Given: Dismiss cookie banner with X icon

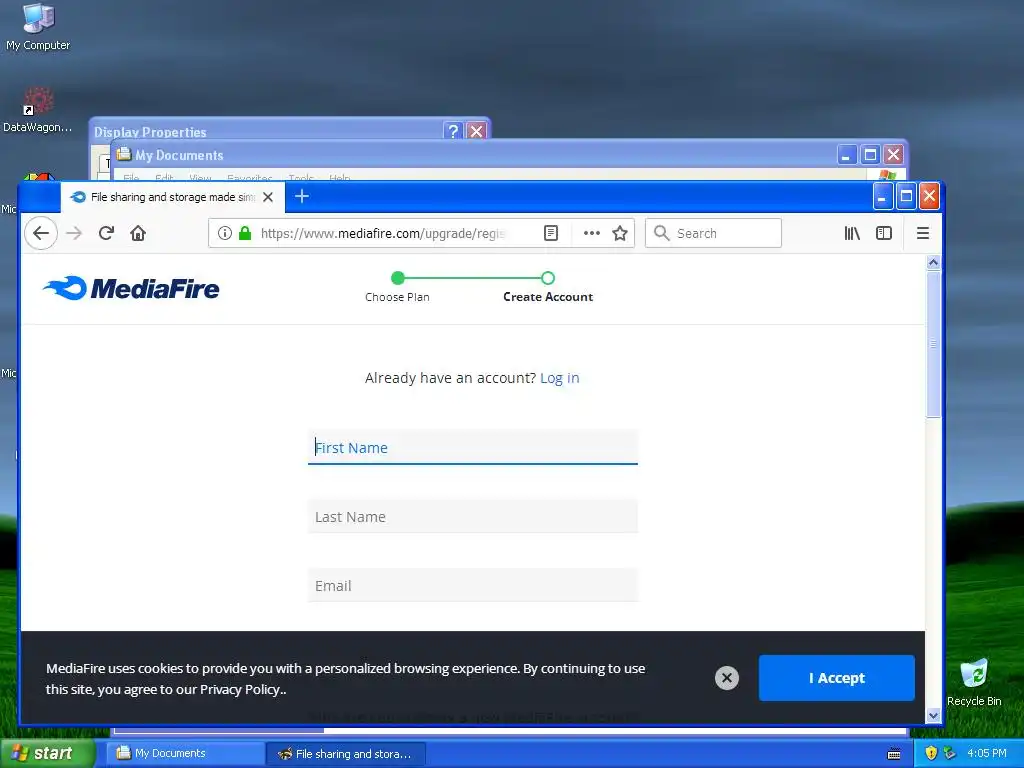Looking at the screenshot, I should click(727, 678).
